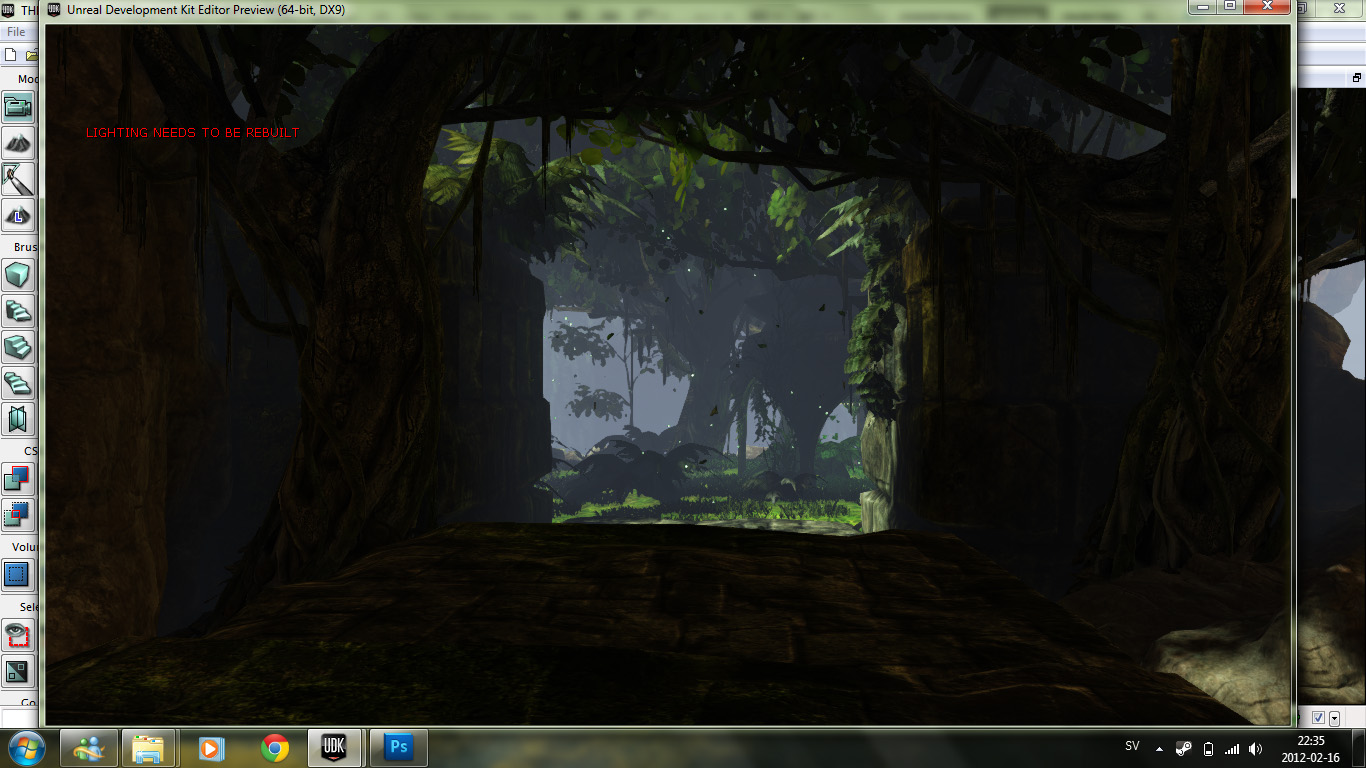Select the Card/Sheet volumetric brush
1366x768 pixels.
click(x=19, y=418)
